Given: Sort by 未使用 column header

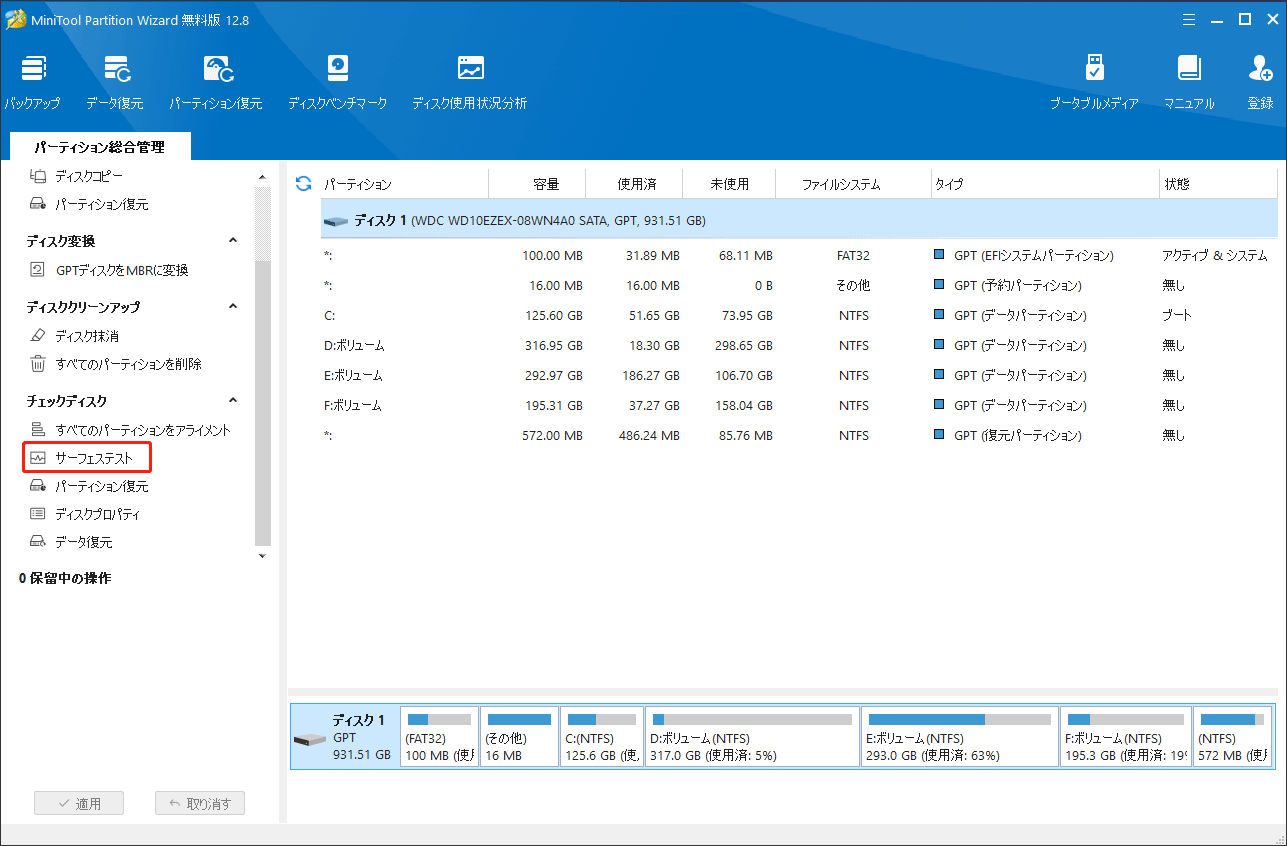Looking at the screenshot, I should [730, 184].
